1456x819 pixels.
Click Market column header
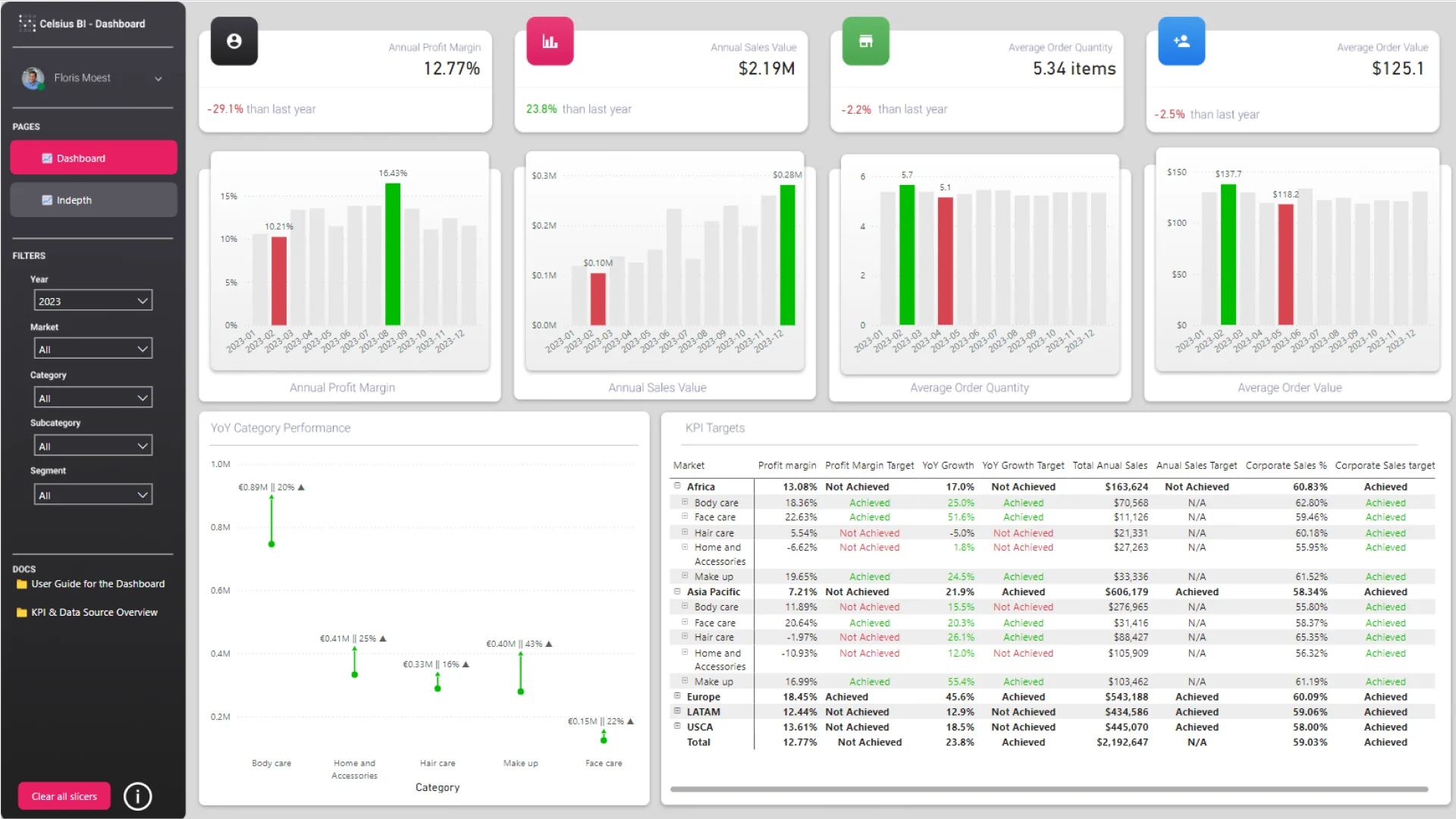[x=689, y=466]
